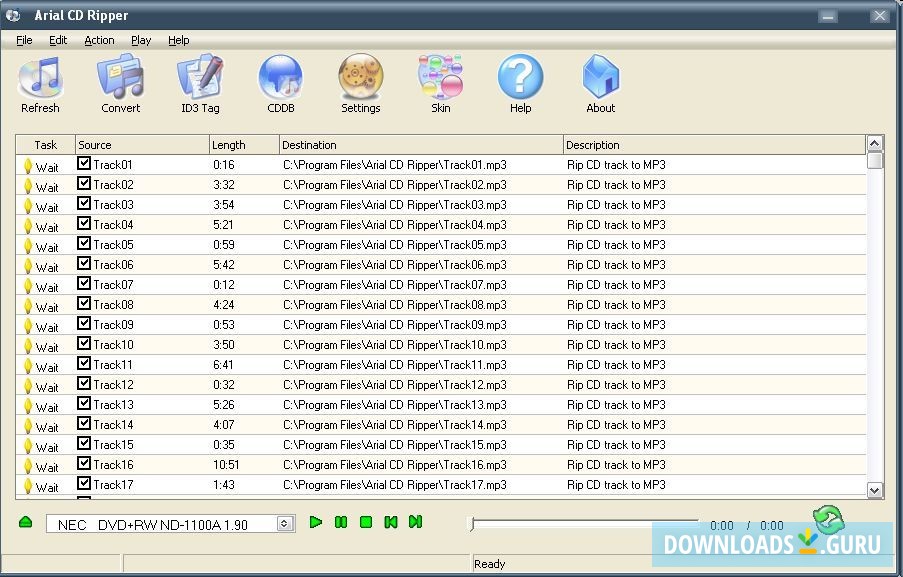Uncheck the Track04 checkbox

coord(84,223)
